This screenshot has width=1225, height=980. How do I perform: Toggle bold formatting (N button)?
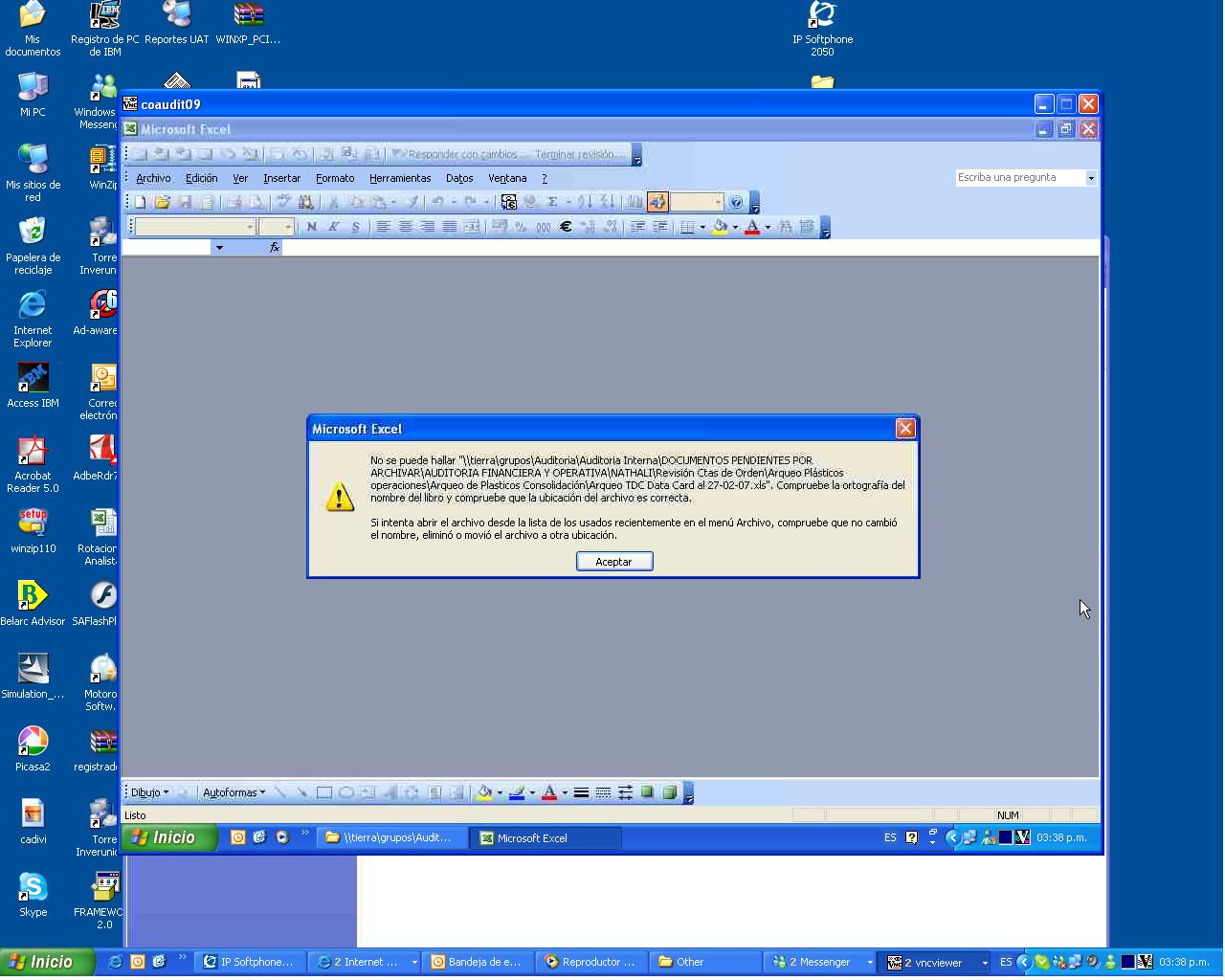click(x=311, y=227)
